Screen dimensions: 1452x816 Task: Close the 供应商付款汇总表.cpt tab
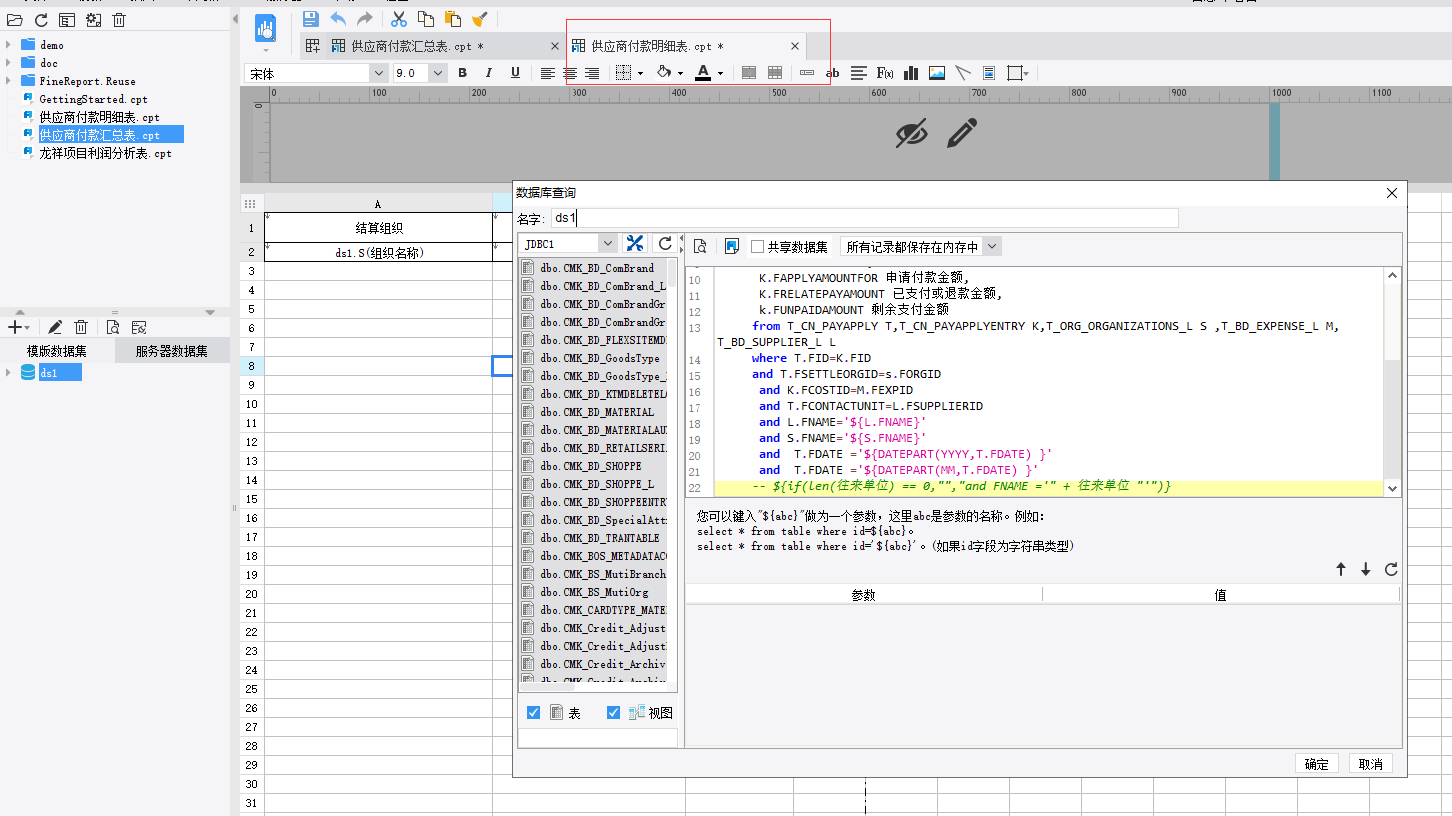(555, 46)
